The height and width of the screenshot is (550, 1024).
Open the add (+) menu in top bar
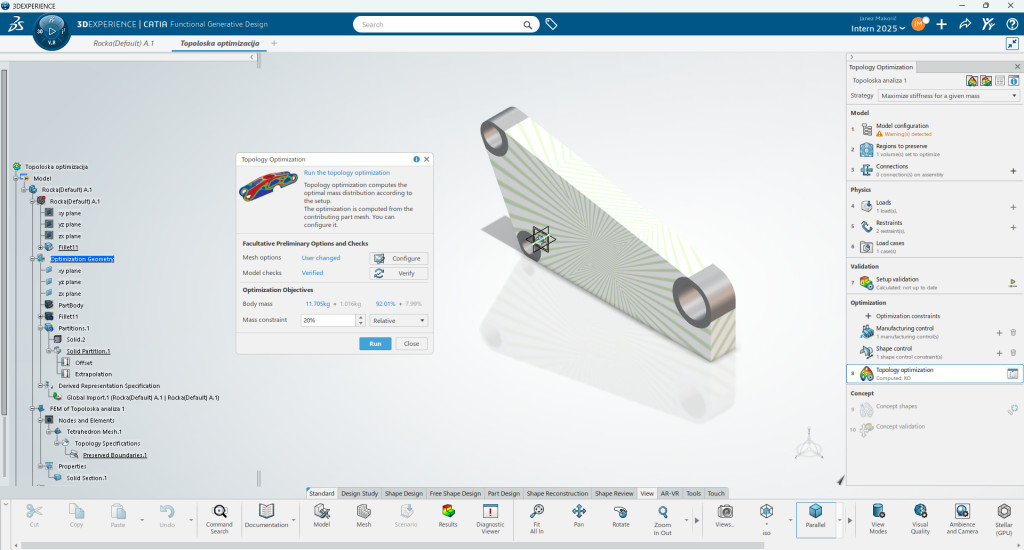pos(942,24)
